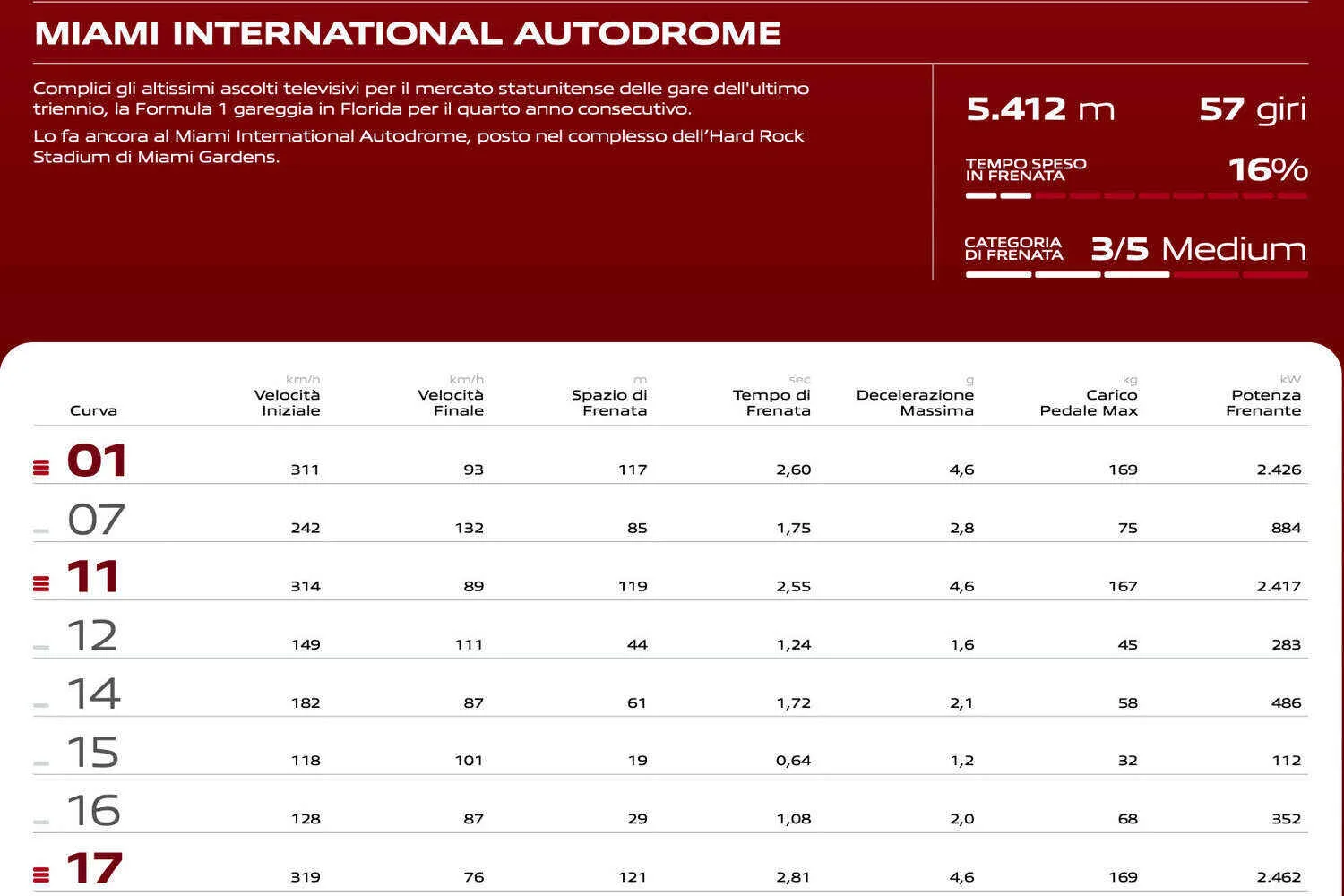
Task: Click the 3/5 Medium braking category bar
Action: pos(1135,275)
